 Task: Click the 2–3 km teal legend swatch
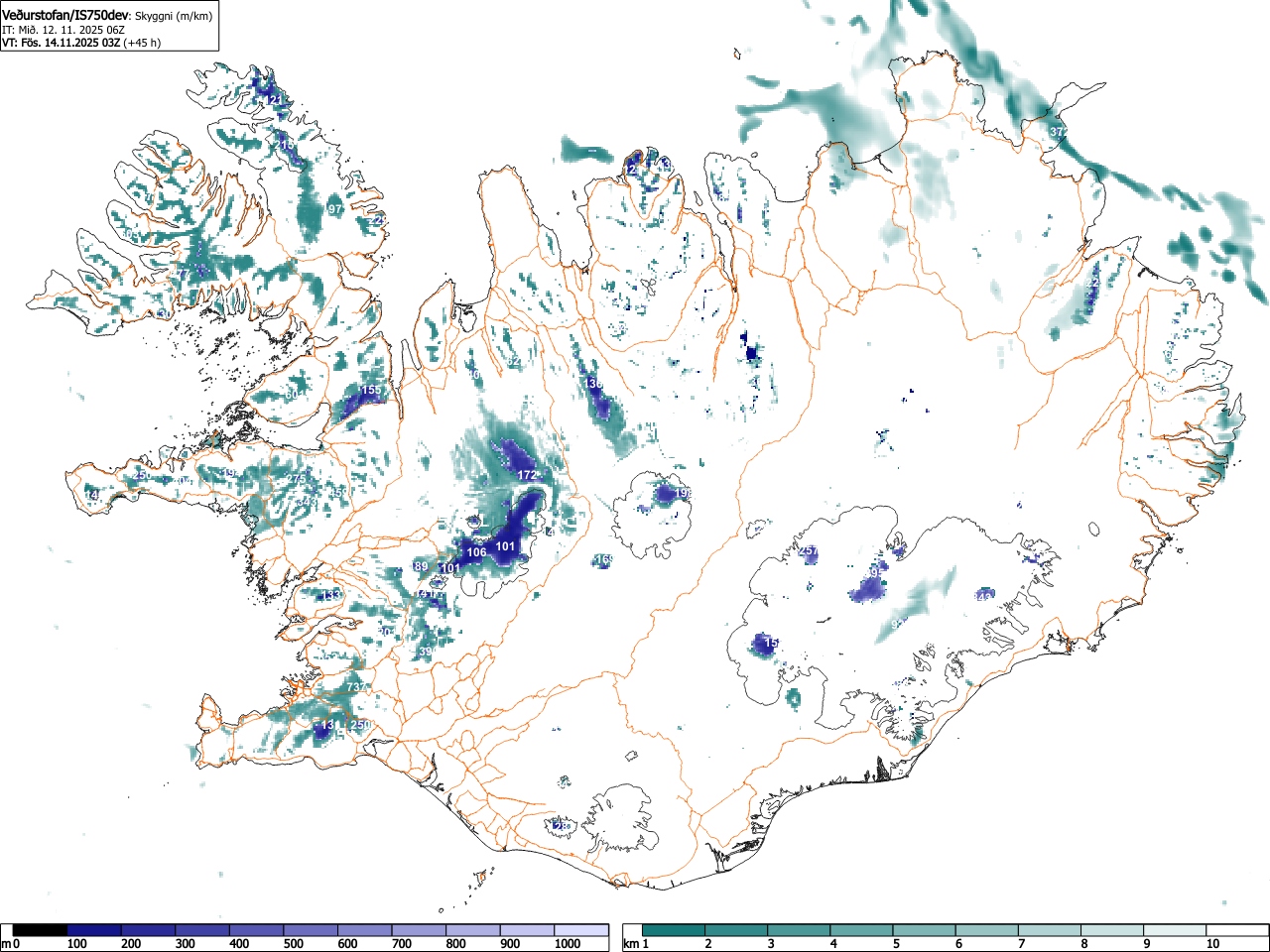tap(737, 930)
